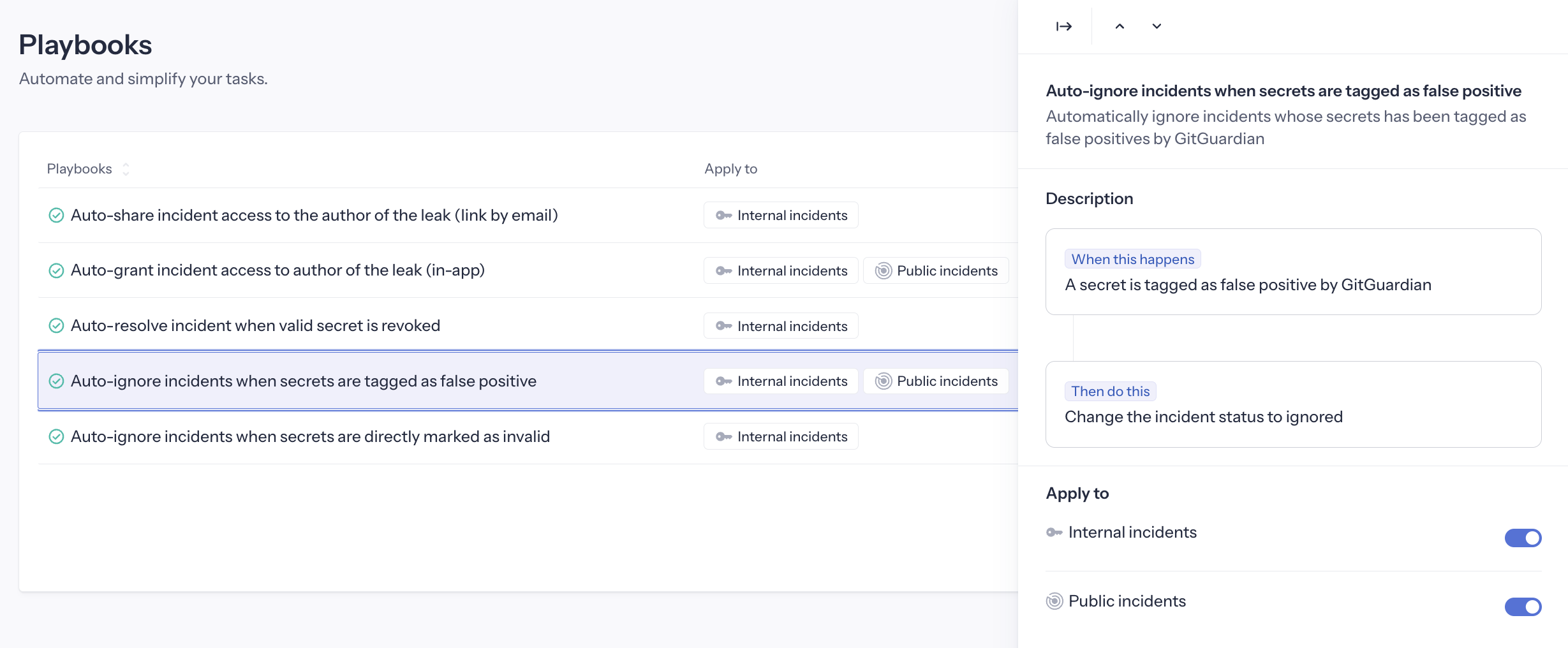The image size is (1568, 648).
Task: Select the Auto-grant incident access playbook row
Action: pyautogui.click(x=278, y=270)
